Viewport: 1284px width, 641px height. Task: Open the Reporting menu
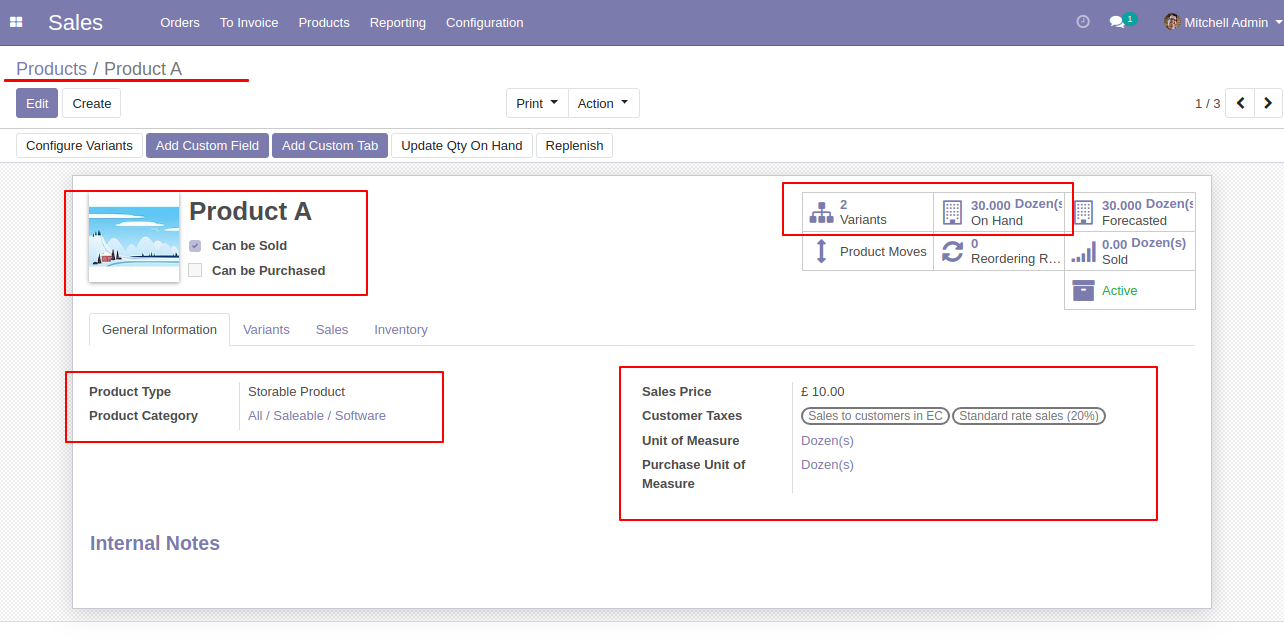(x=398, y=22)
